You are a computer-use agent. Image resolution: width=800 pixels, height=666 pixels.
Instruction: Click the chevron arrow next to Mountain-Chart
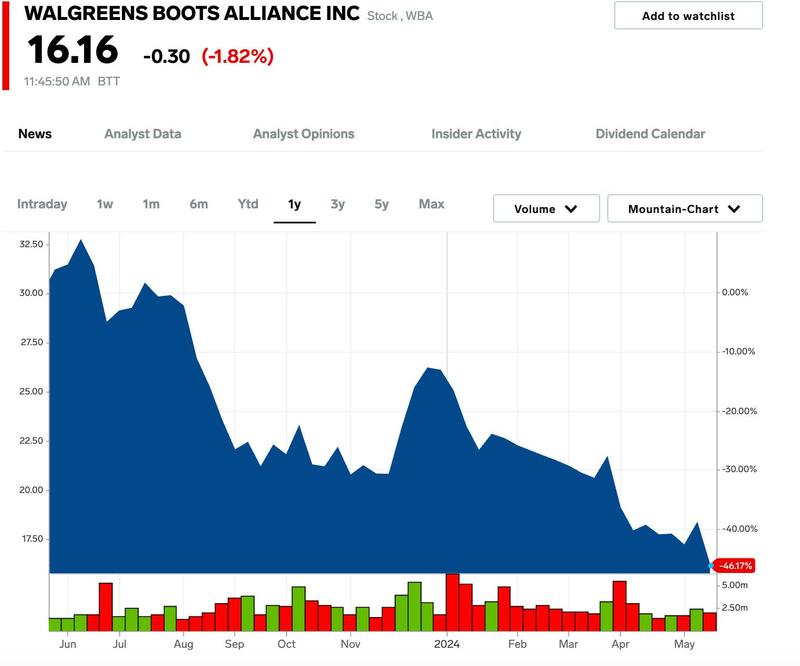734,209
